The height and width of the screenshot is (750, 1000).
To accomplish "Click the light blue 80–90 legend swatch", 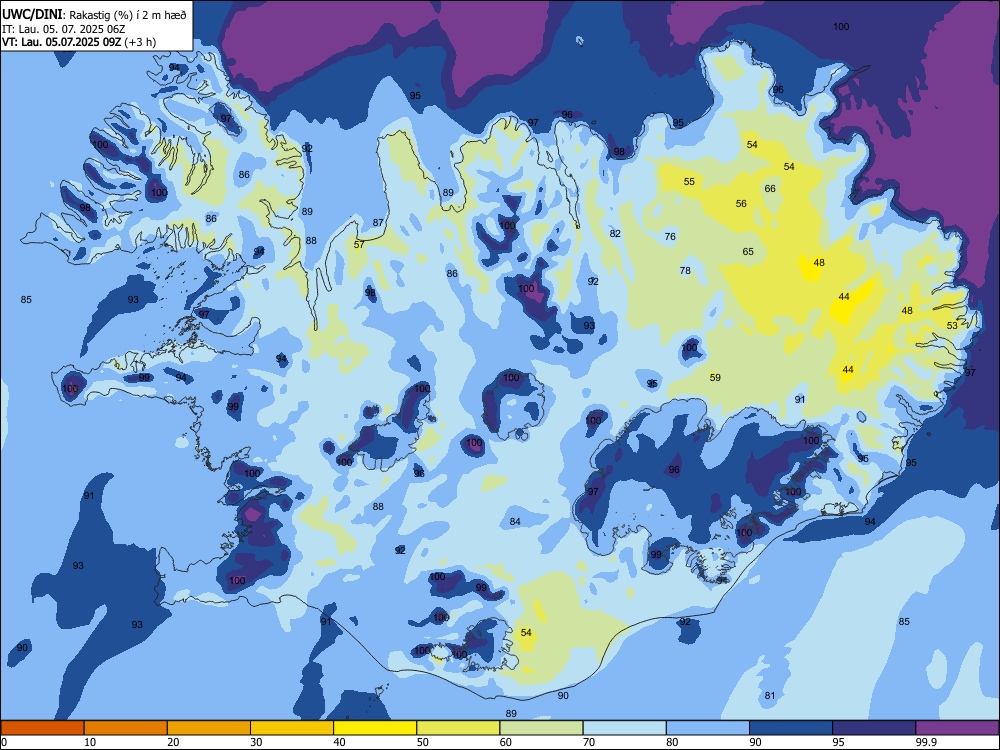I will tap(708, 728).
